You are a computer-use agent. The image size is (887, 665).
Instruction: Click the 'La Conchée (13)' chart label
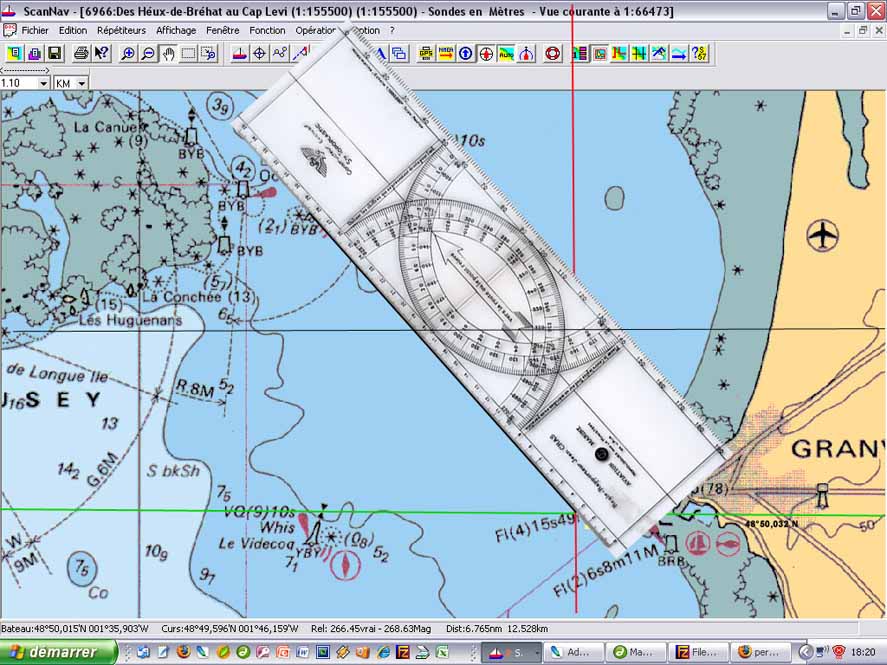click(198, 296)
